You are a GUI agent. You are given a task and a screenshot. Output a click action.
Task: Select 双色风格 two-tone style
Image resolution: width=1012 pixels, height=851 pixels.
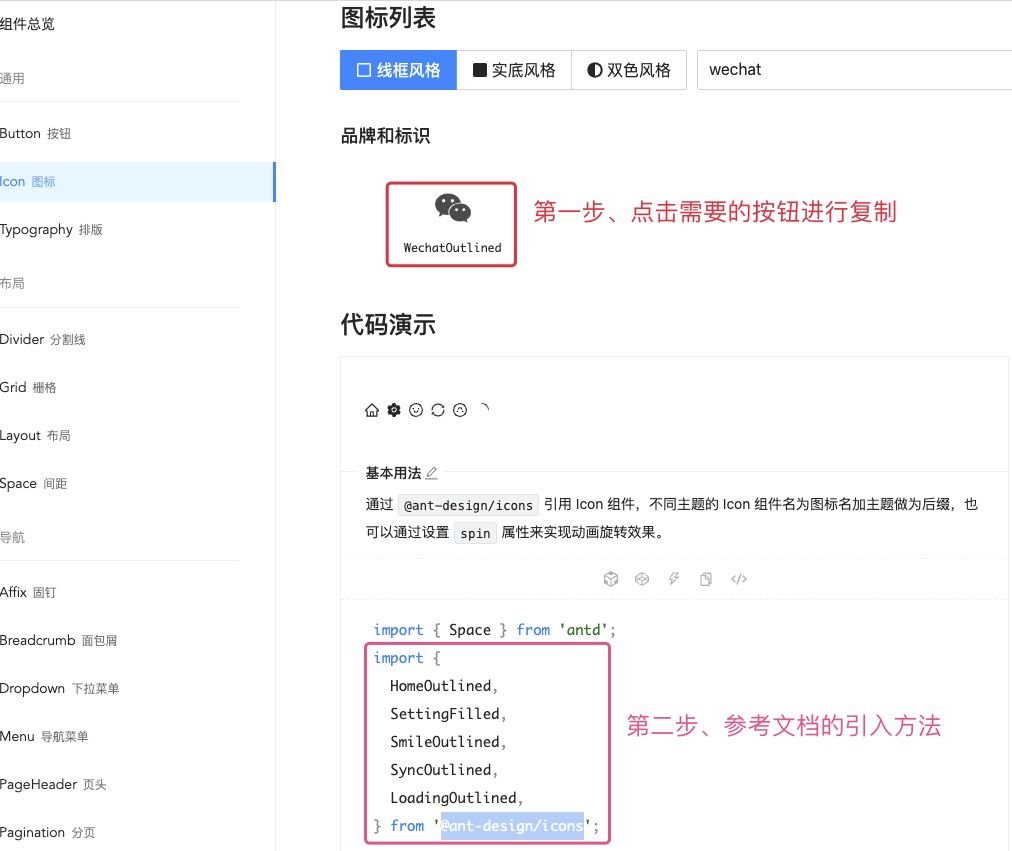[629, 70]
